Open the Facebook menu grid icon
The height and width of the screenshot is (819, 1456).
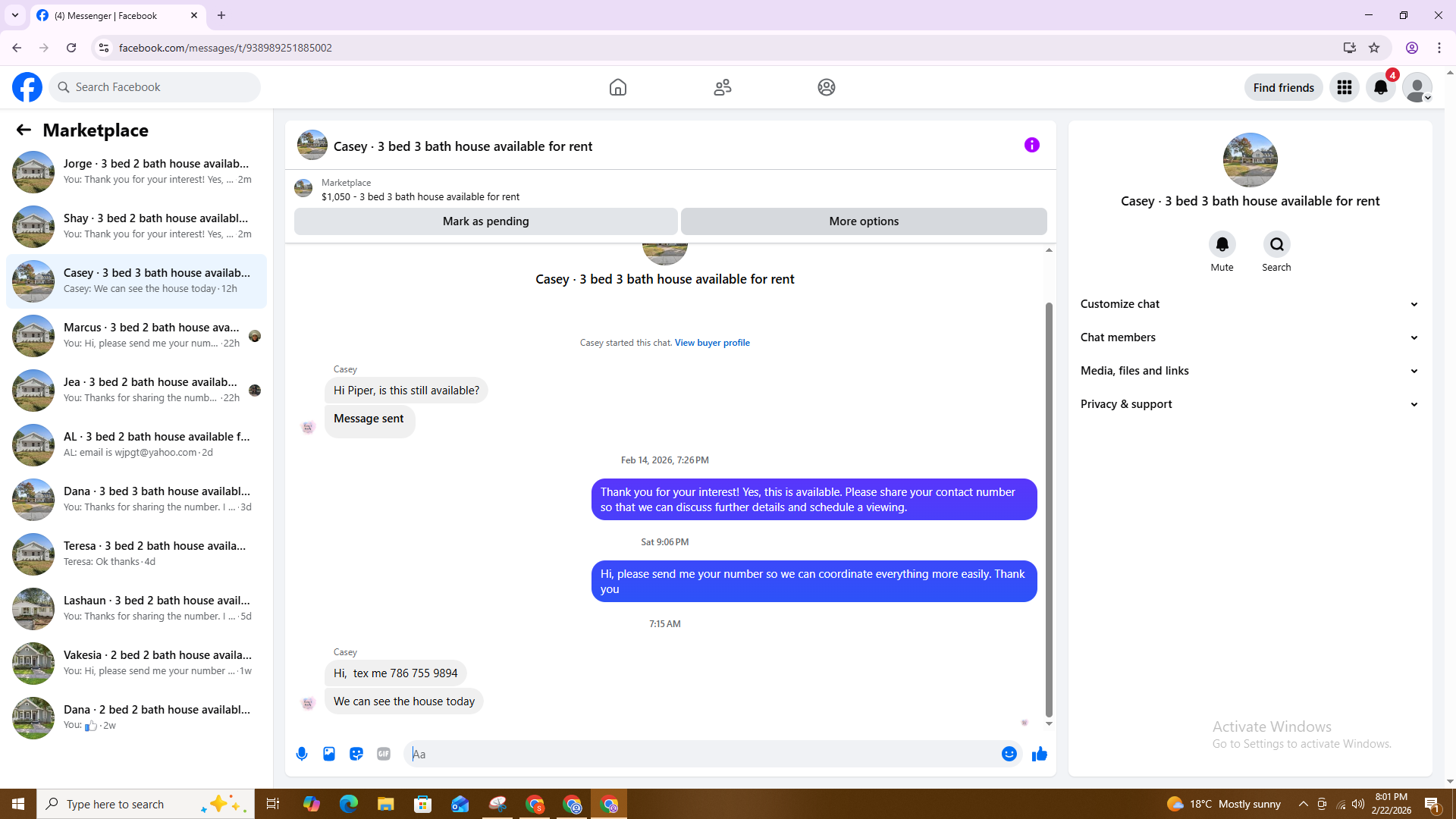click(x=1345, y=87)
